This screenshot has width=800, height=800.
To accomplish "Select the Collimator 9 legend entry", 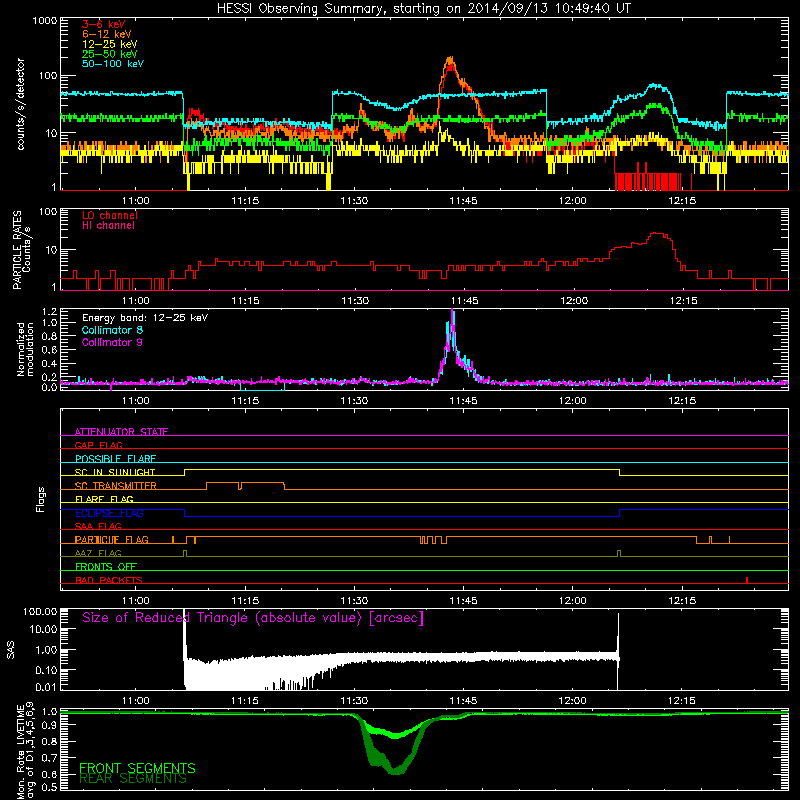I will (x=112, y=342).
